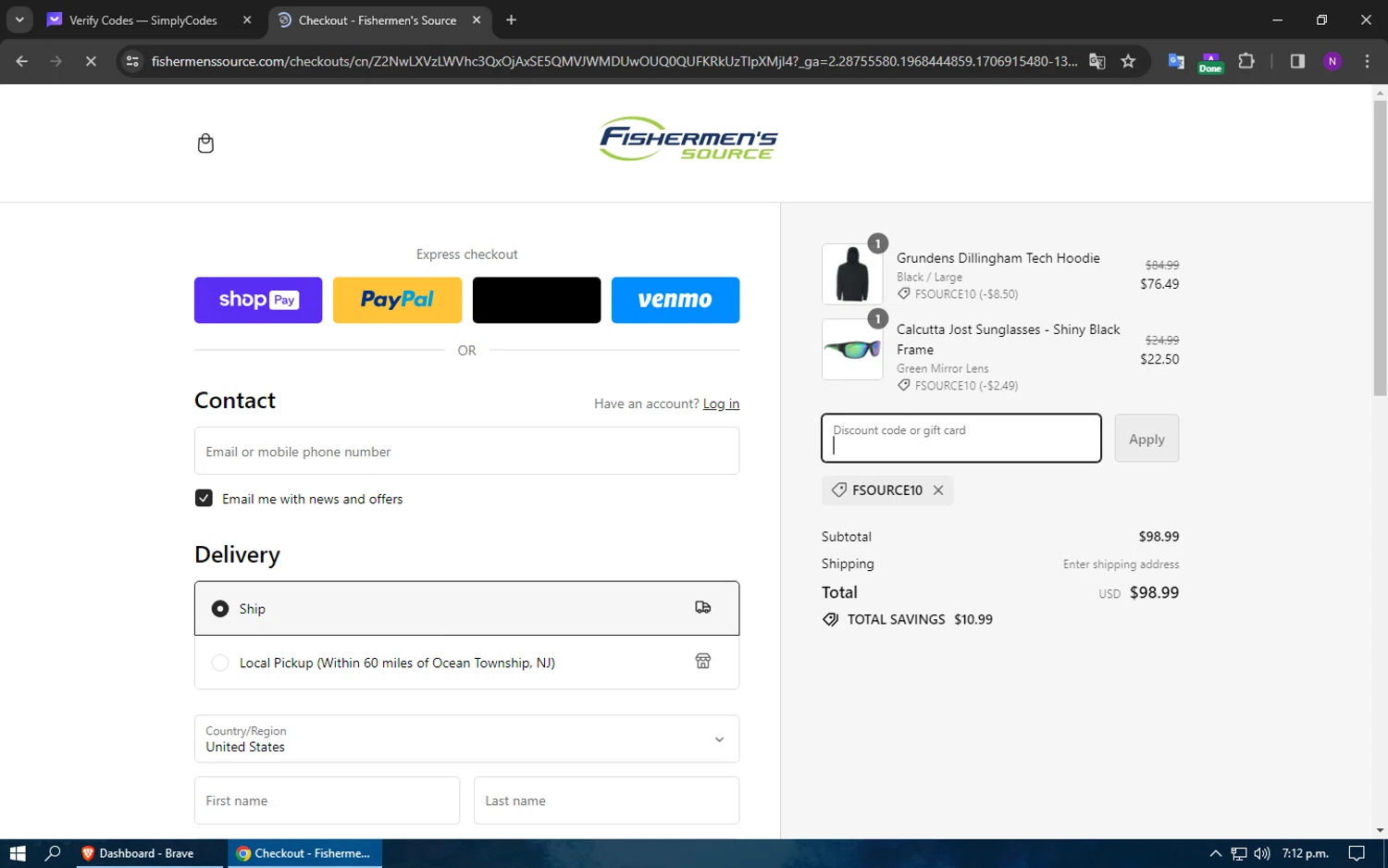The height and width of the screenshot is (868, 1388).
Task: Close the Checkout - Fishermen's Source tab
Action: pos(477,20)
